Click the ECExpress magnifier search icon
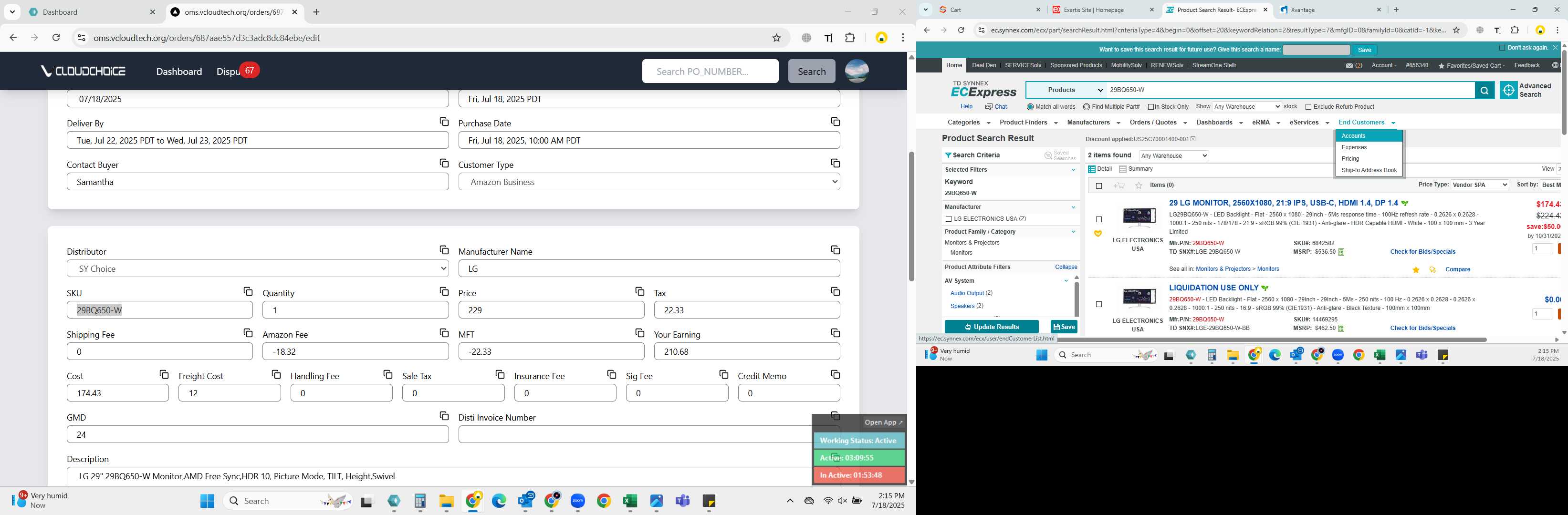The image size is (1568, 515). click(x=1484, y=90)
